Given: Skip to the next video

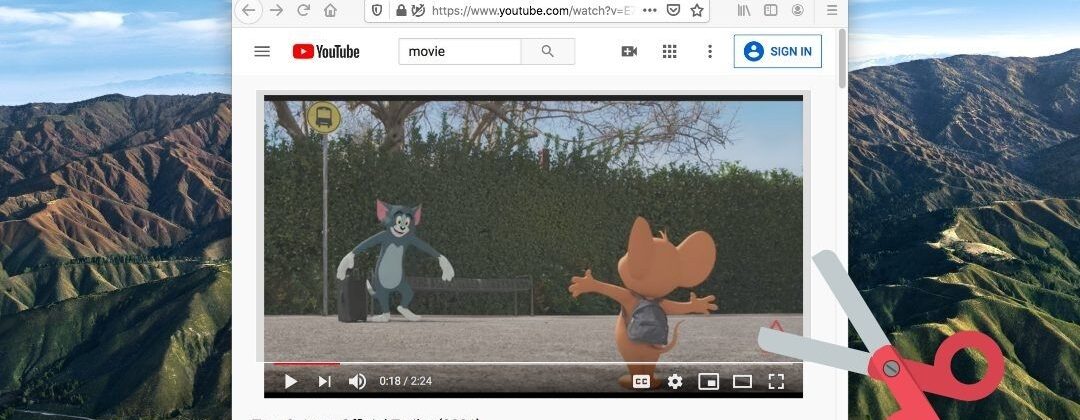Looking at the screenshot, I should click(x=324, y=381).
